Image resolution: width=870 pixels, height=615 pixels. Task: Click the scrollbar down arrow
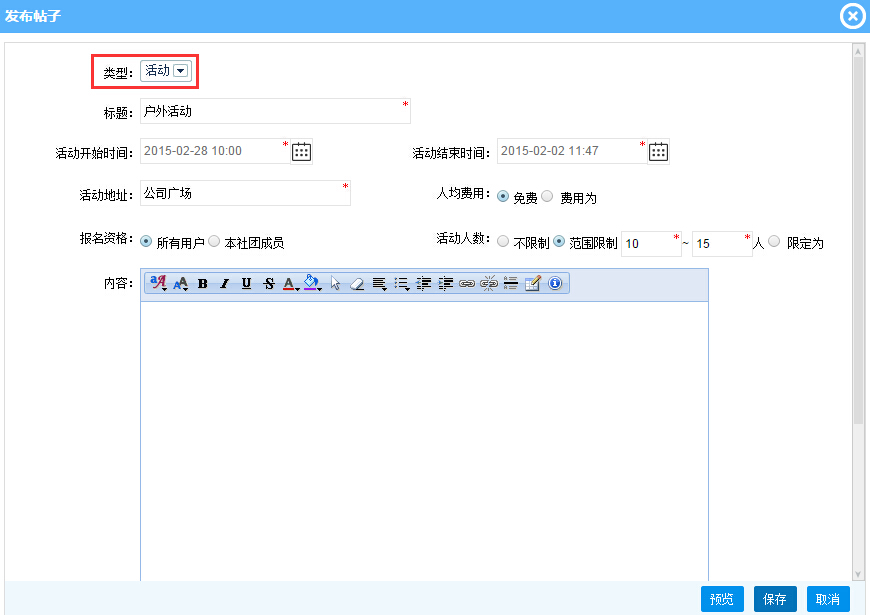(858, 574)
